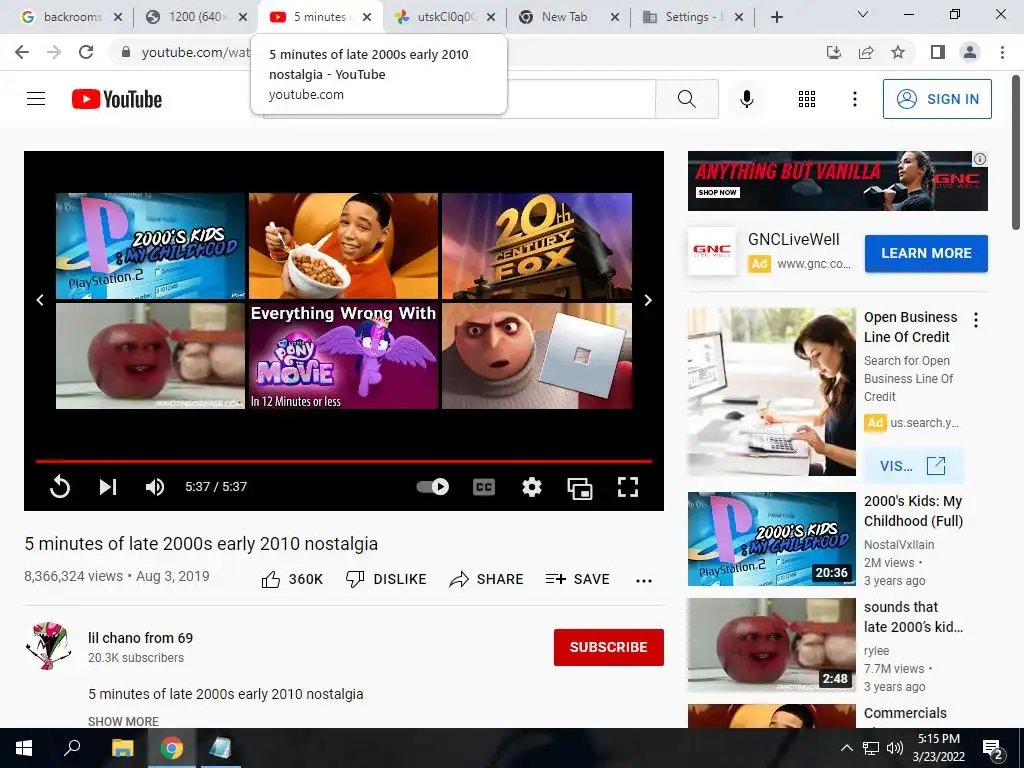Open the tab search dropdown chevron

[x=863, y=14]
